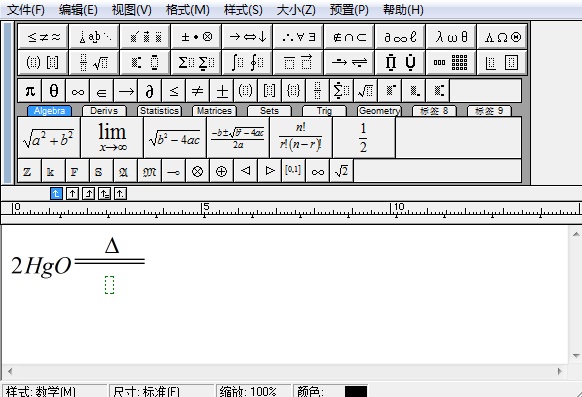The height and width of the screenshot is (397, 582).
Task: Open the matrix templates palette
Action: [451, 62]
